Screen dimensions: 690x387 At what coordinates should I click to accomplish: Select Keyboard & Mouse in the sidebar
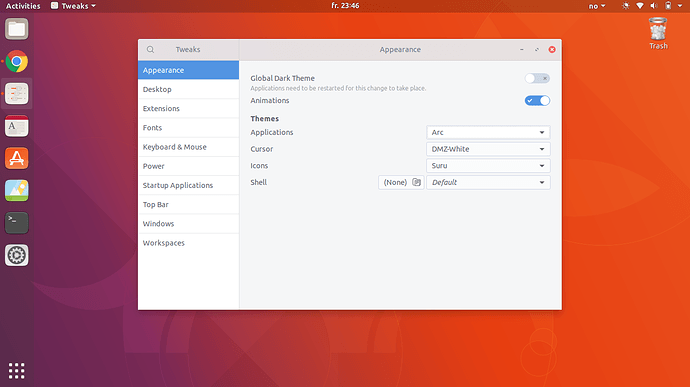(x=188, y=147)
